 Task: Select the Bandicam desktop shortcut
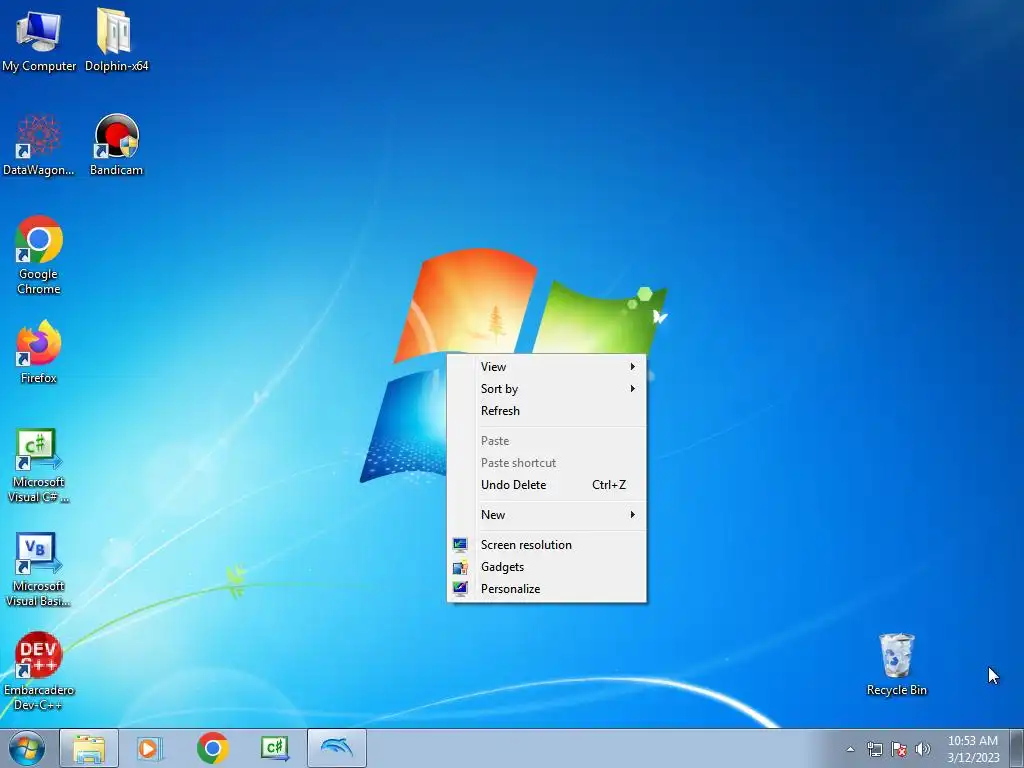(116, 145)
